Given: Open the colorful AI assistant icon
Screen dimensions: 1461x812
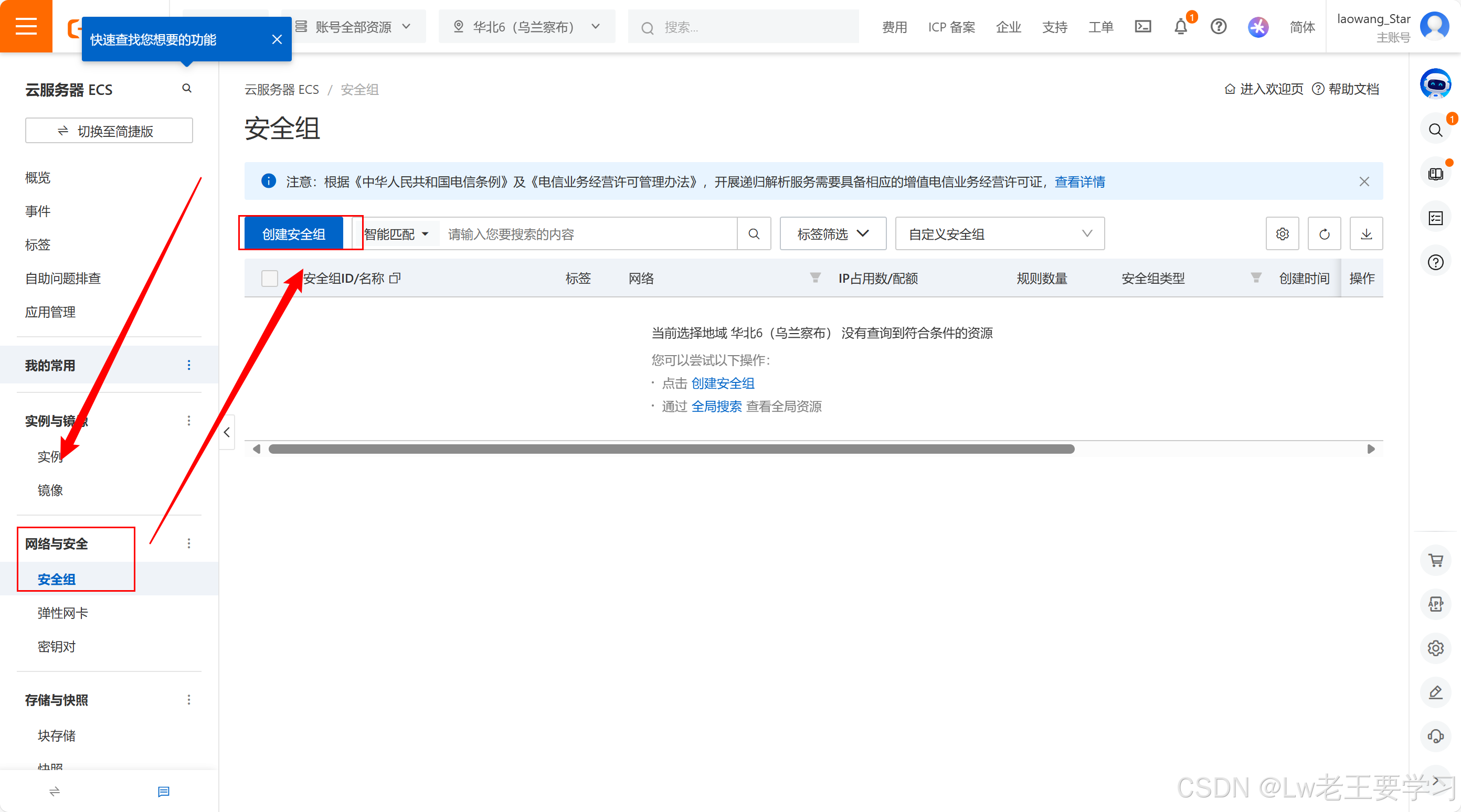Looking at the screenshot, I should click(x=1258, y=27).
